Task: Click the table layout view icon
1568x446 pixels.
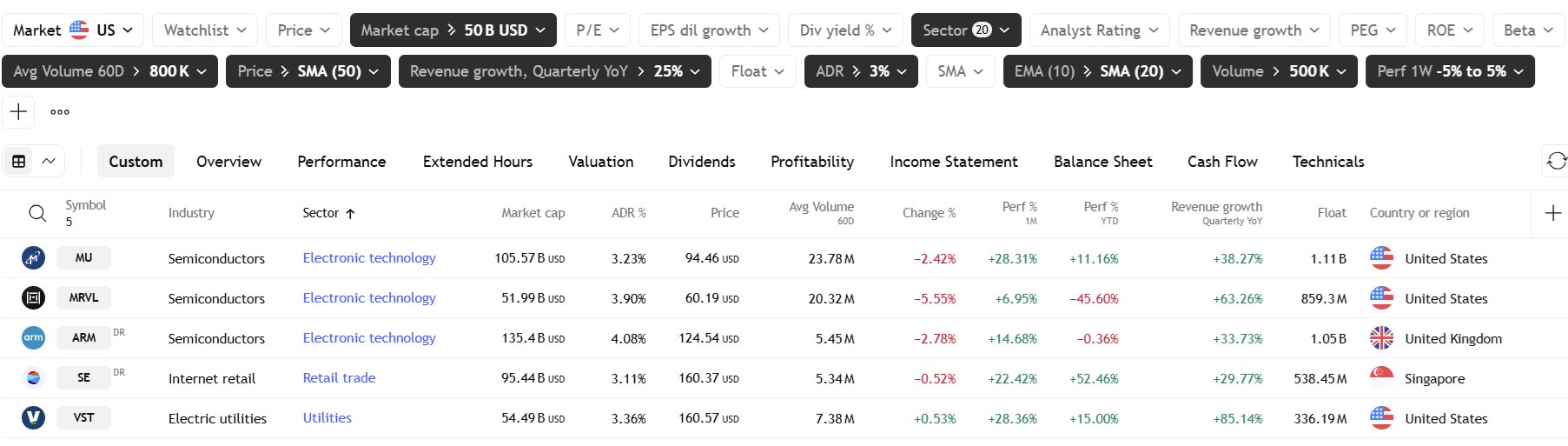Action: pos(19,161)
